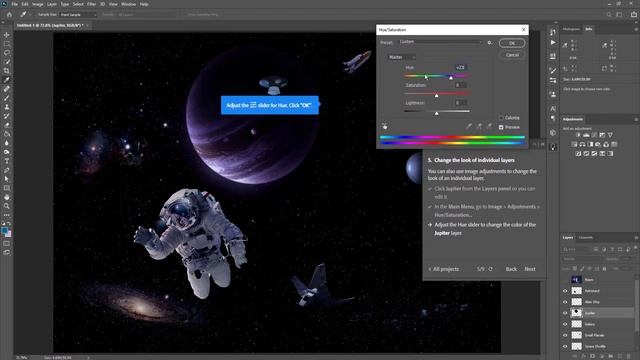Add a Brightness/Contrast adjustment
The image size is (640, 360).
pyautogui.click(x=578, y=135)
